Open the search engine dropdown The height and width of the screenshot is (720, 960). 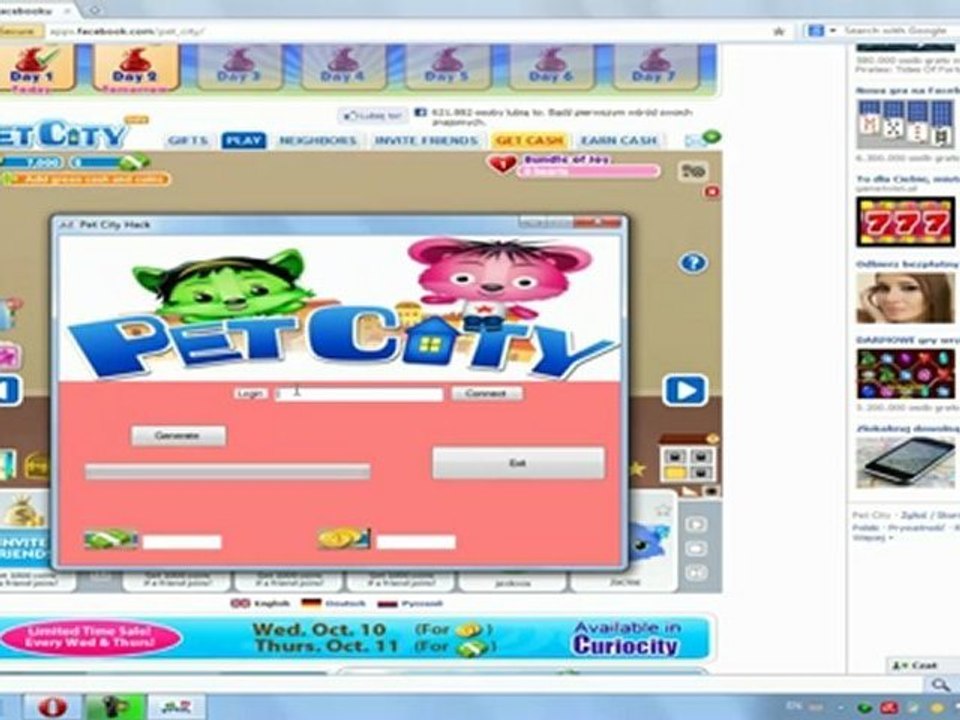(833, 30)
